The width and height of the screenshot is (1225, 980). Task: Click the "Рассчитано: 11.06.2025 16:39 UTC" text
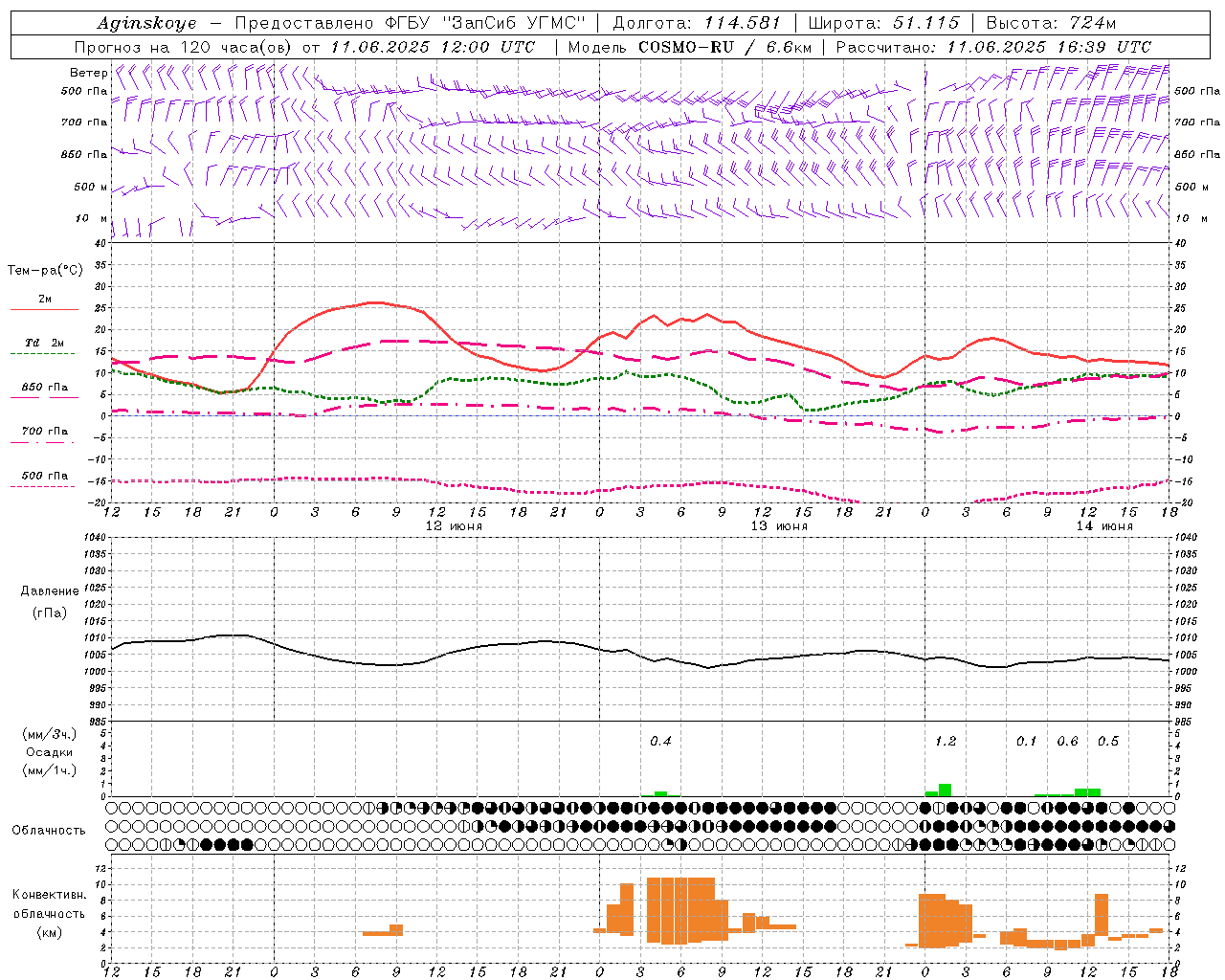point(993,47)
